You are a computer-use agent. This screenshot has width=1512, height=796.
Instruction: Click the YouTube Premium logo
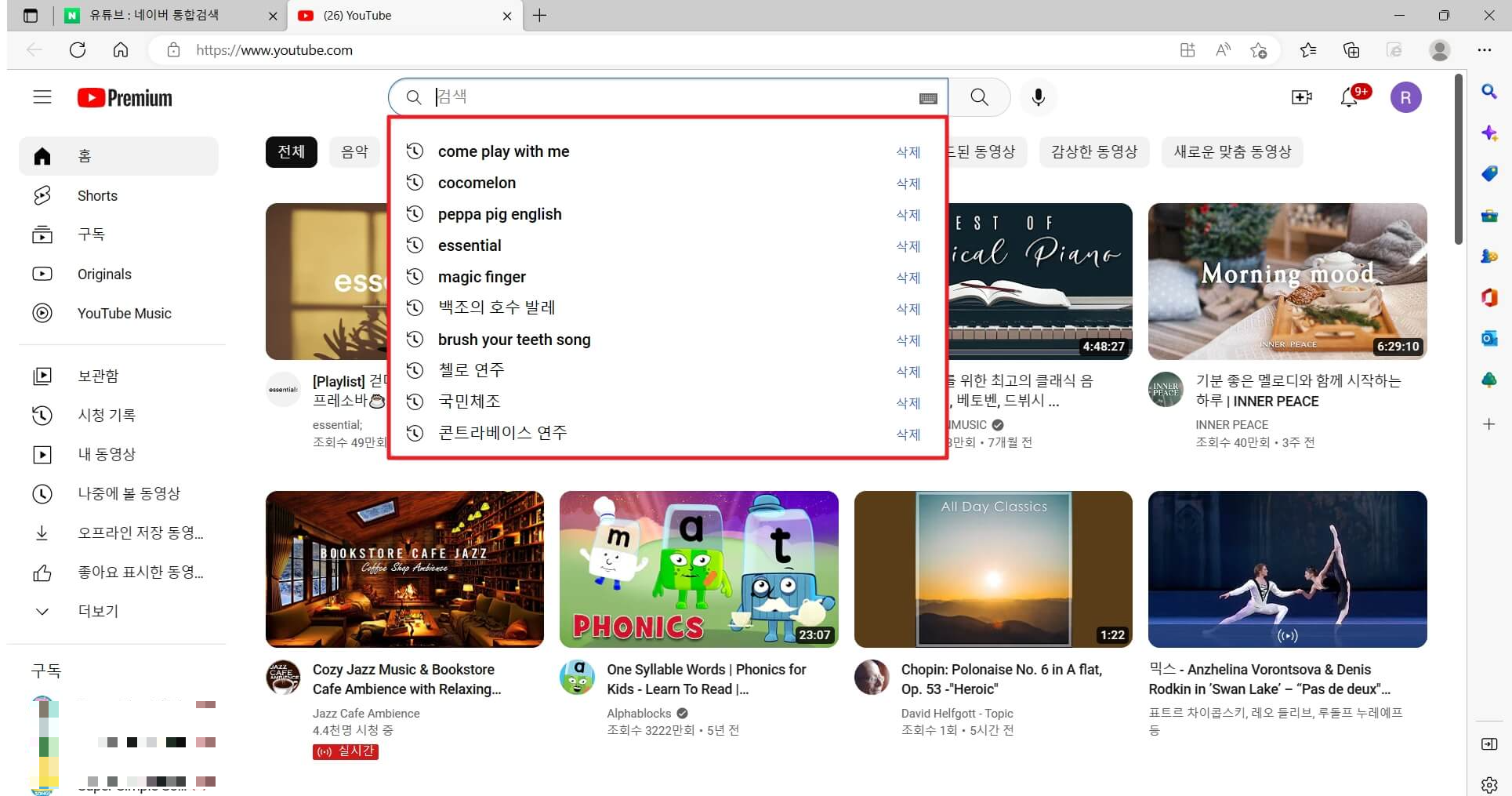[124, 97]
